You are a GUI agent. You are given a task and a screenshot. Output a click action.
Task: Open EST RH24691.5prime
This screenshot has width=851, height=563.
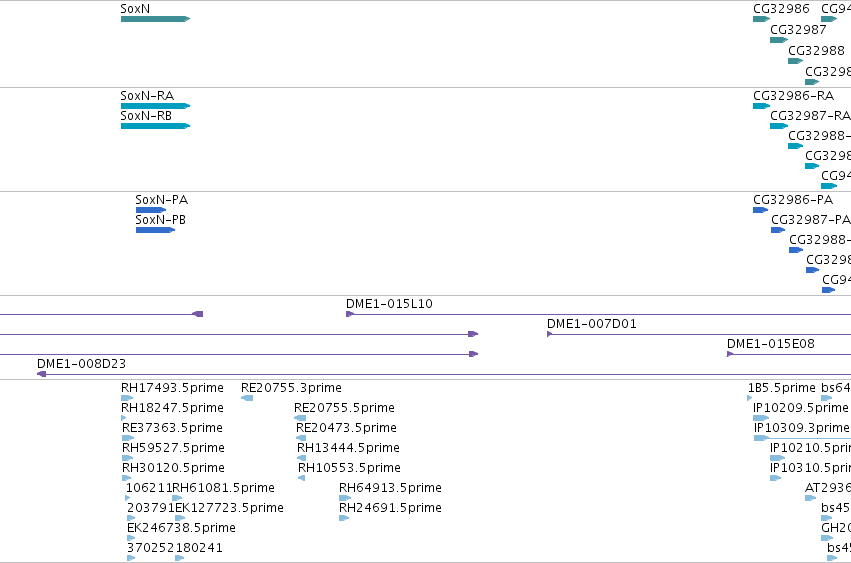point(344,518)
